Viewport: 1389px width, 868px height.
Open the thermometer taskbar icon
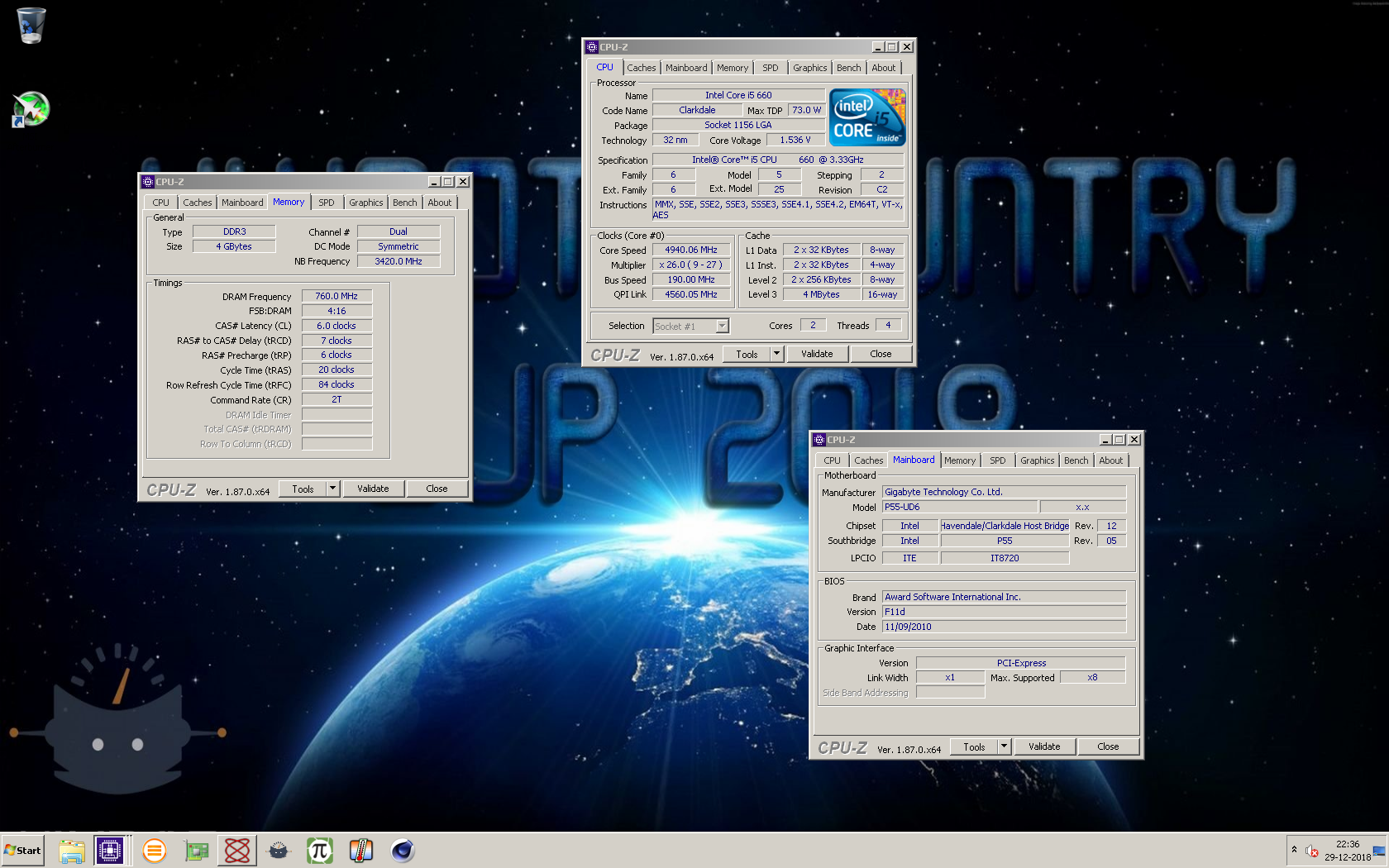tap(361, 851)
